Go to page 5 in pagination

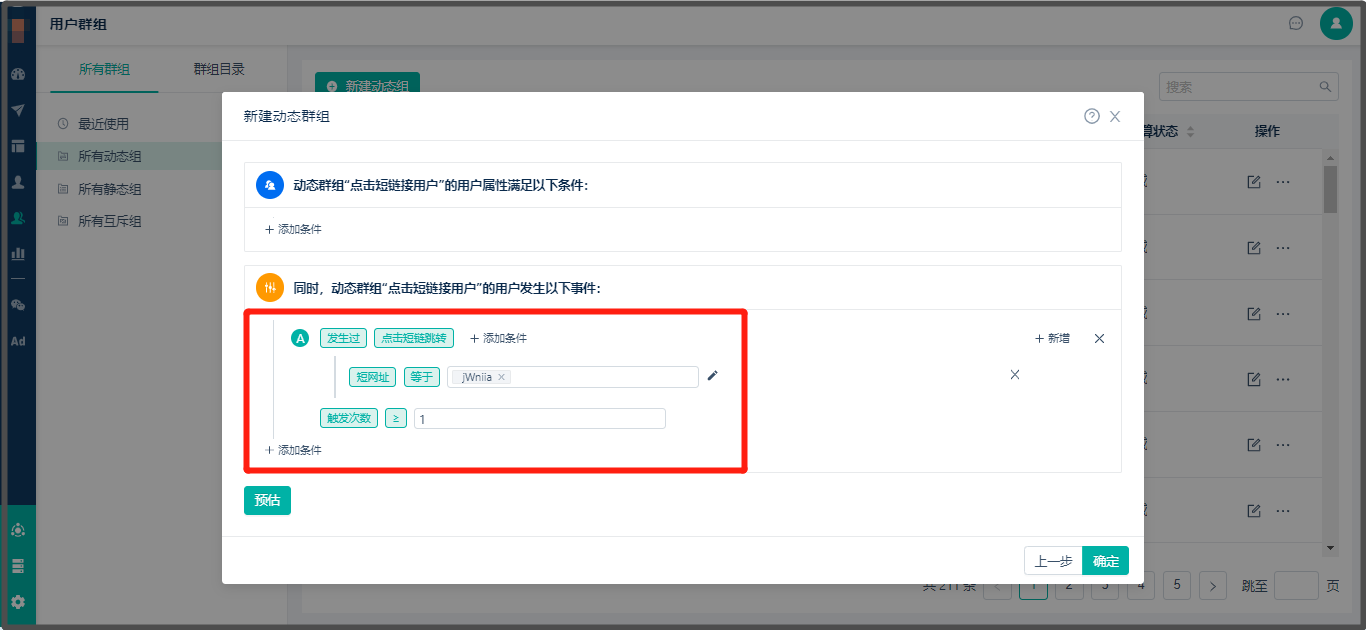tap(1177, 585)
